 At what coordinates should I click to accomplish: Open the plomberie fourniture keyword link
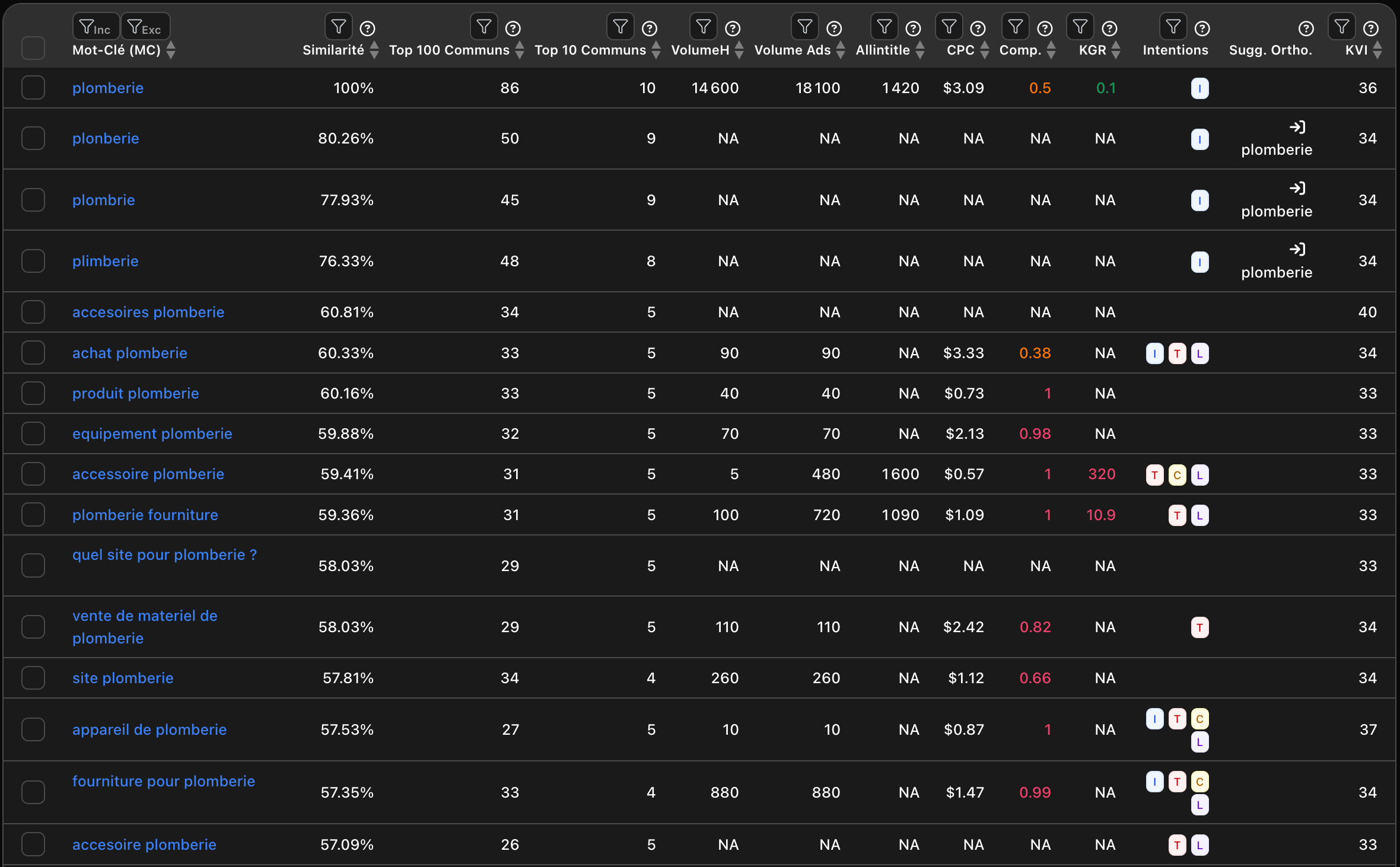145,515
